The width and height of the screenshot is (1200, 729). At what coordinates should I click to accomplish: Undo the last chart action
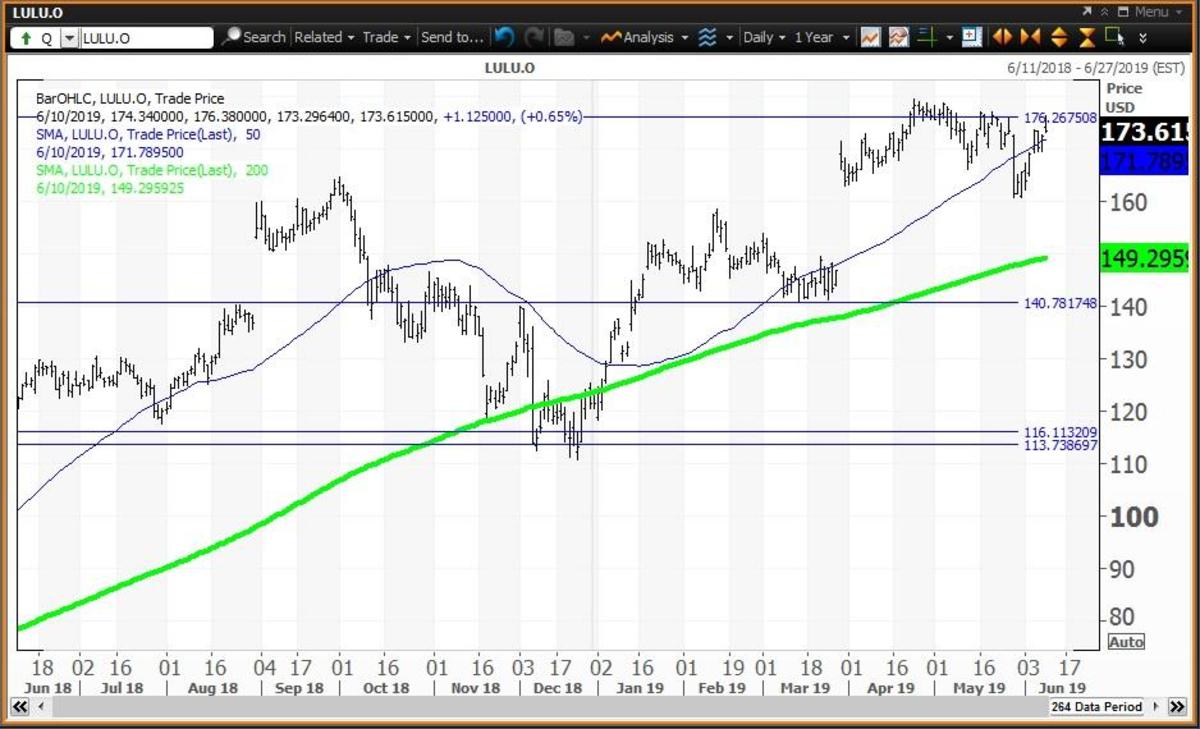505,37
